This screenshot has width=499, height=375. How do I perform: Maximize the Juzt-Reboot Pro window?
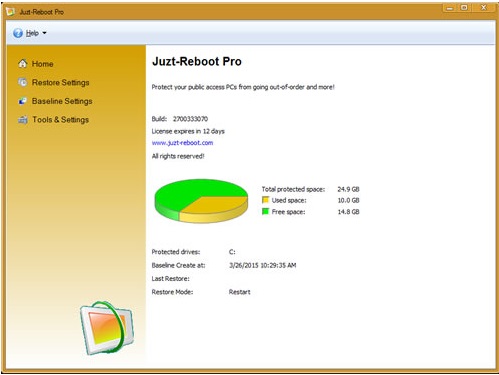(x=464, y=8)
